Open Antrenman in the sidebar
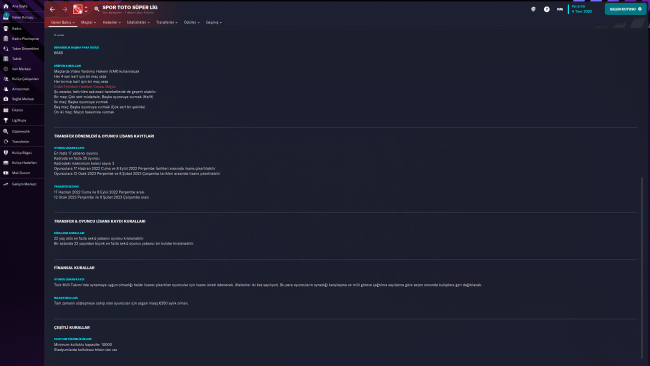The width and height of the screenshot is (650, 366). point(20,89)
